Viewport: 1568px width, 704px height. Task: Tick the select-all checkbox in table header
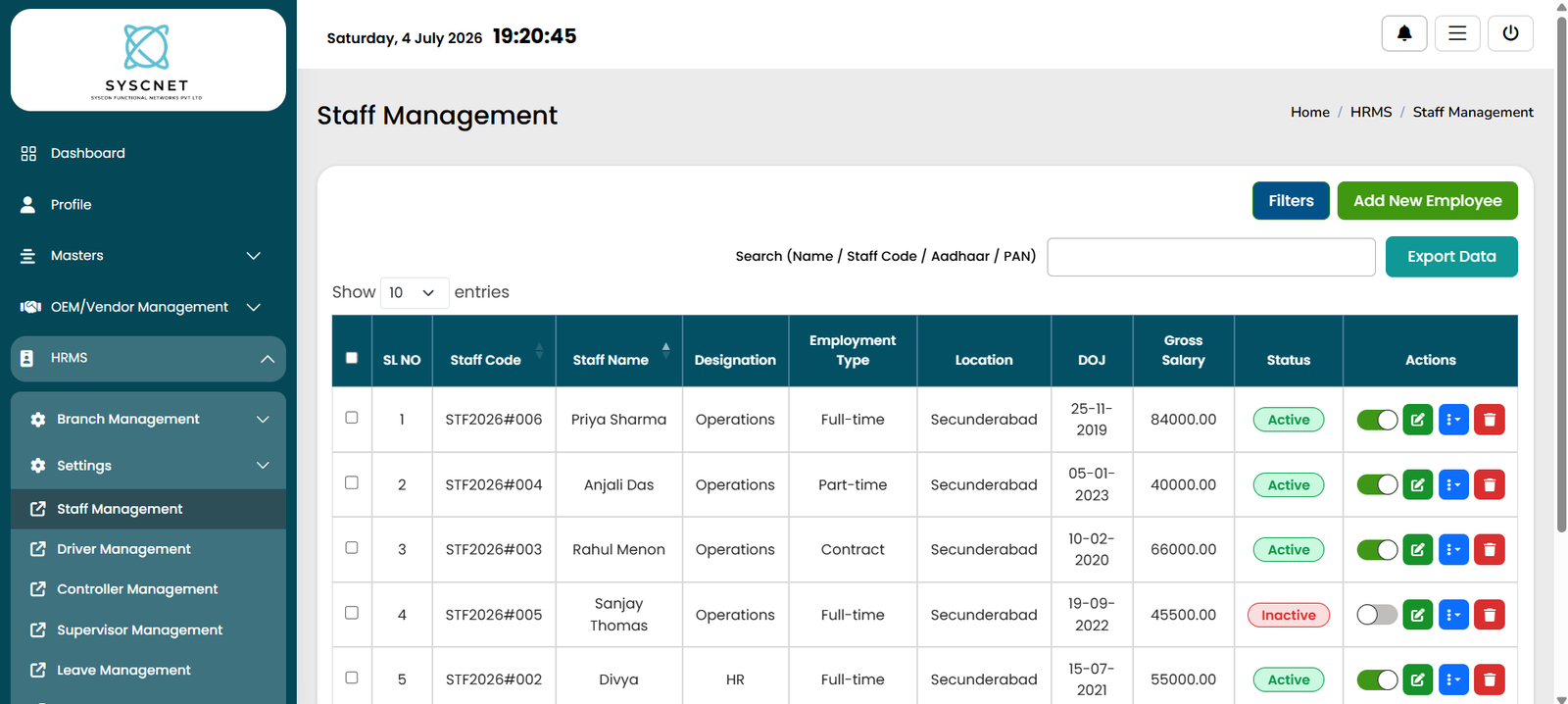pyautogui.click(x=352, y=358)
